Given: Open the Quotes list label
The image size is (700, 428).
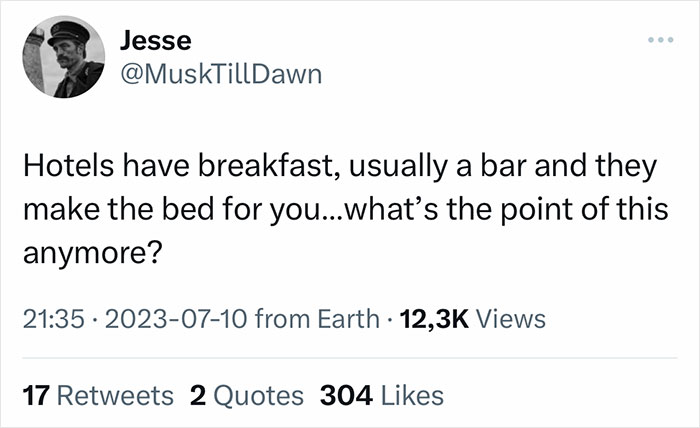Looking at the screenshot, I should pos(259,395).
